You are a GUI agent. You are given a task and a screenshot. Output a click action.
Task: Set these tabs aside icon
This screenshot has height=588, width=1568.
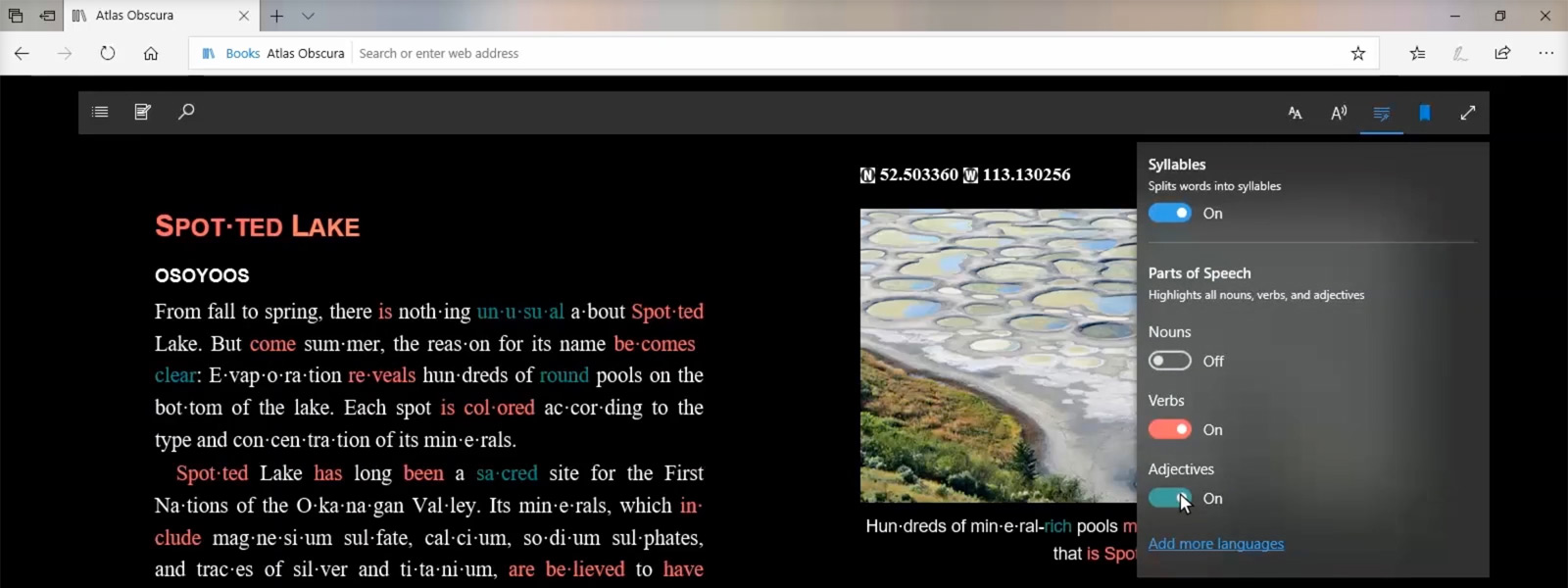(x=47, y=16)
